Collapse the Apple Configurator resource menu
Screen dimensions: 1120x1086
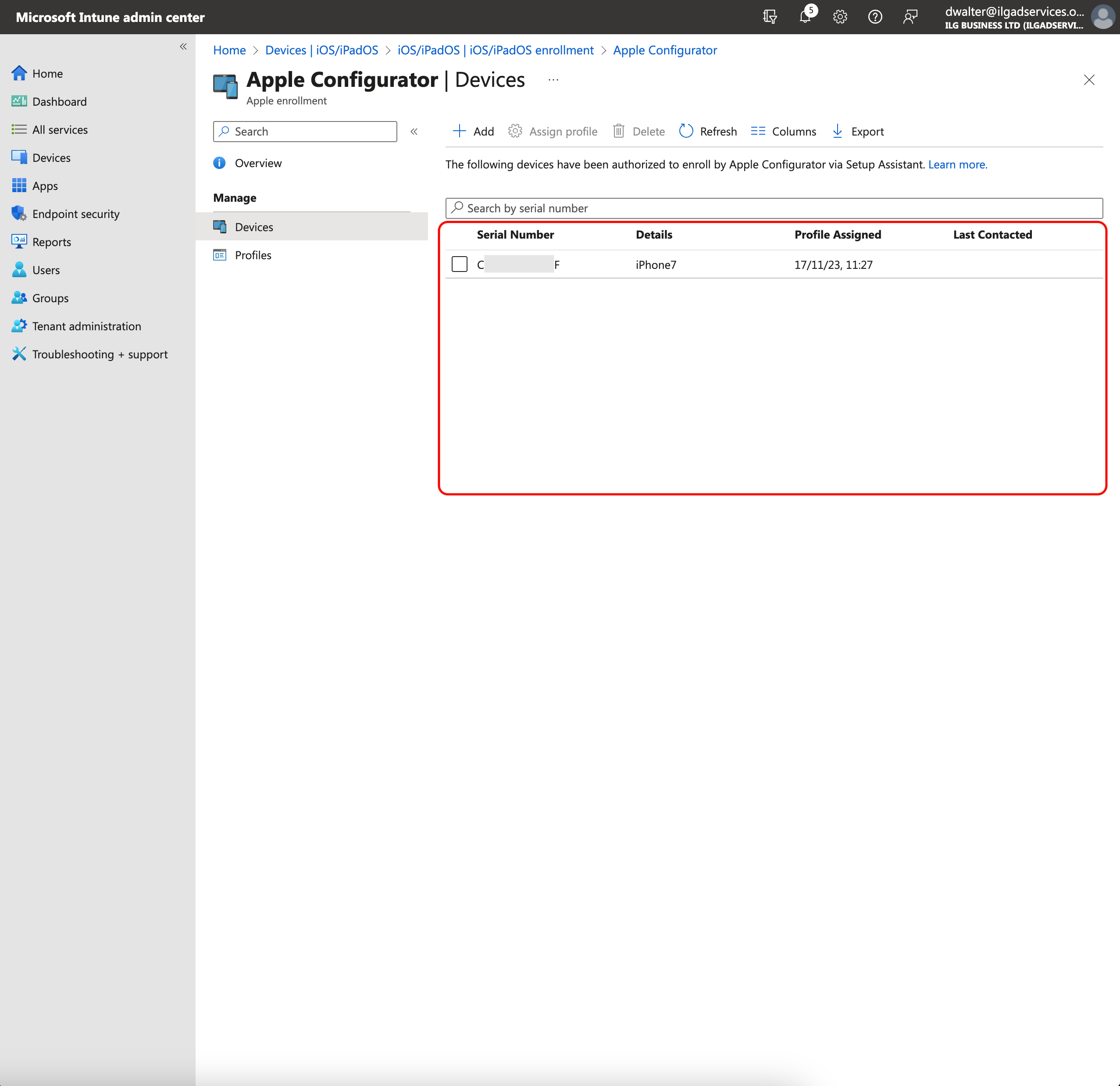[x=414, y=132]
